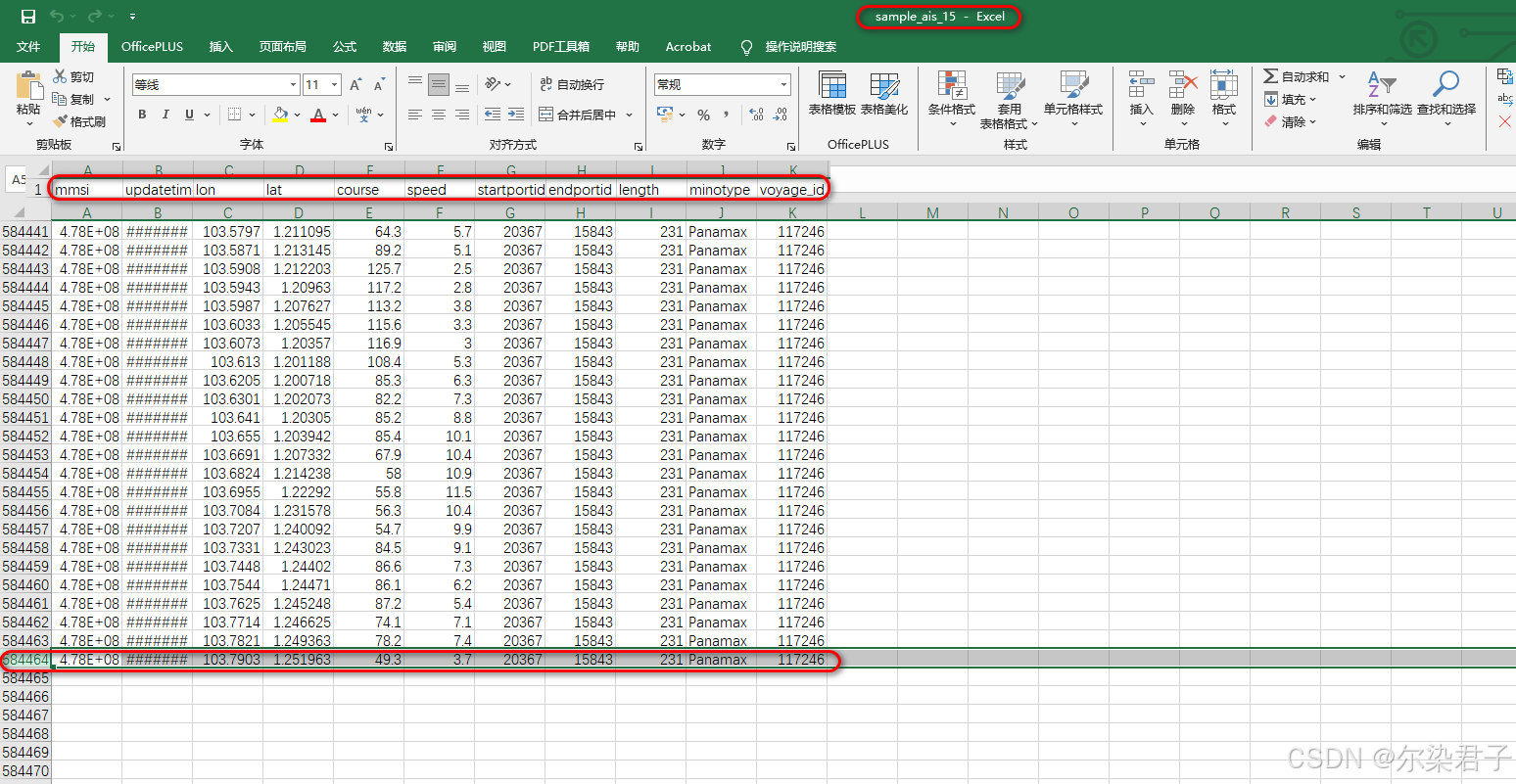
Task: Toggle align text left
Action: 415,115
